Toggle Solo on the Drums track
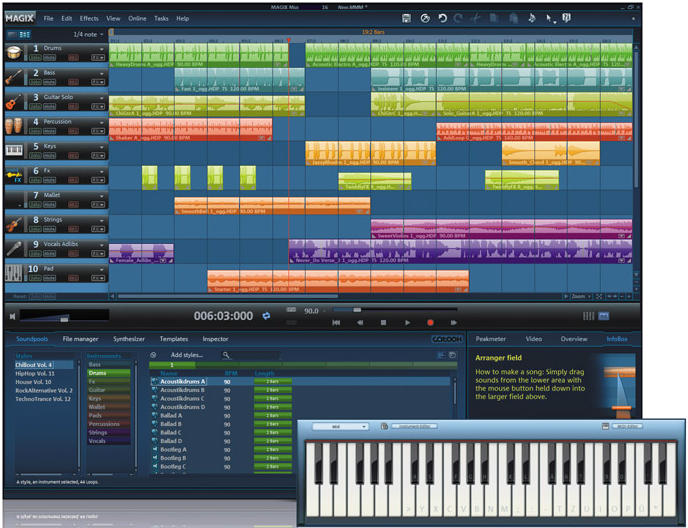The image size is (688, 528). [35, 57]
